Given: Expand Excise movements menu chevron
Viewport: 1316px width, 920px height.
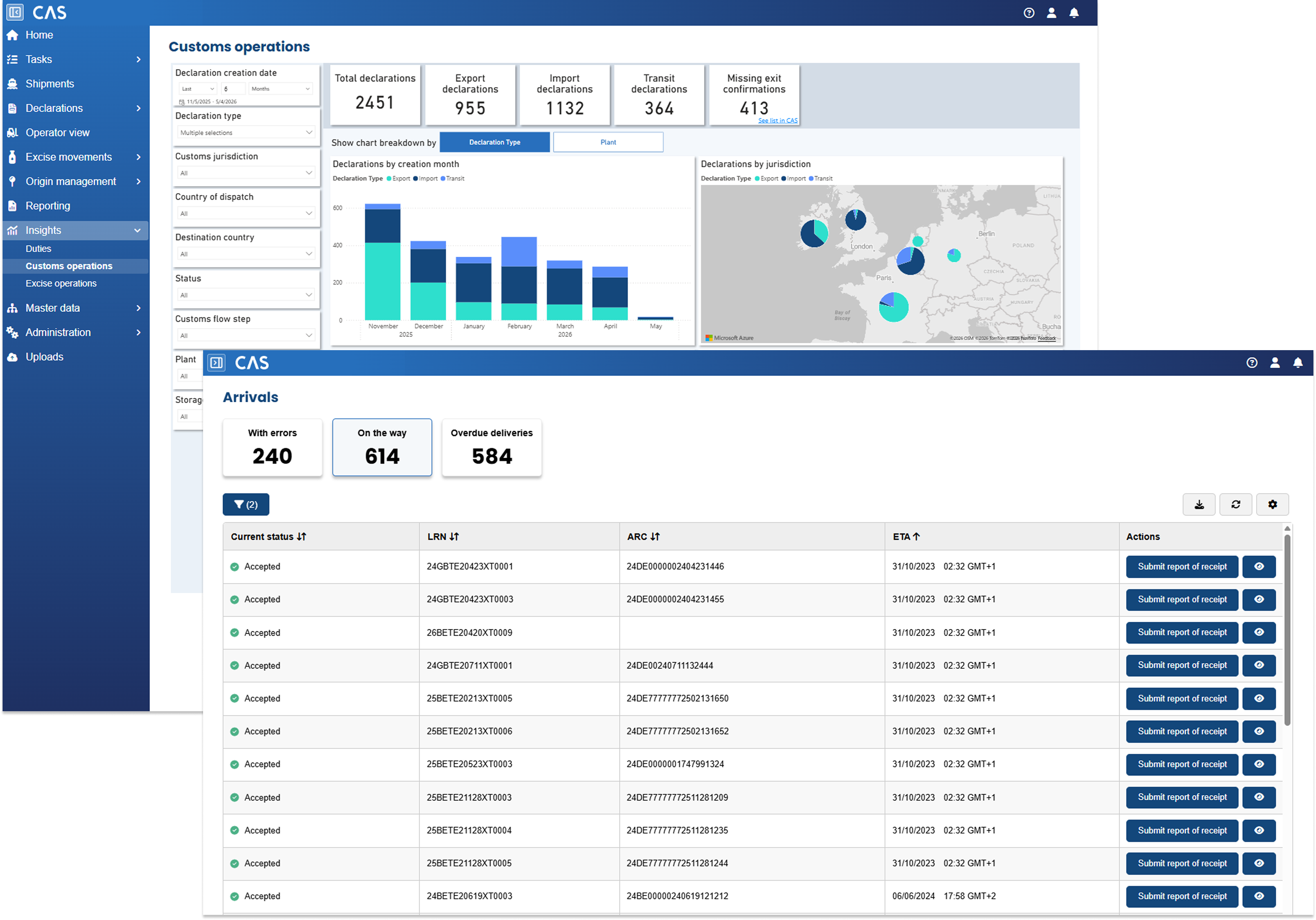Looking at the screenshot, I should pyautogui.click(x=138, y=157).
